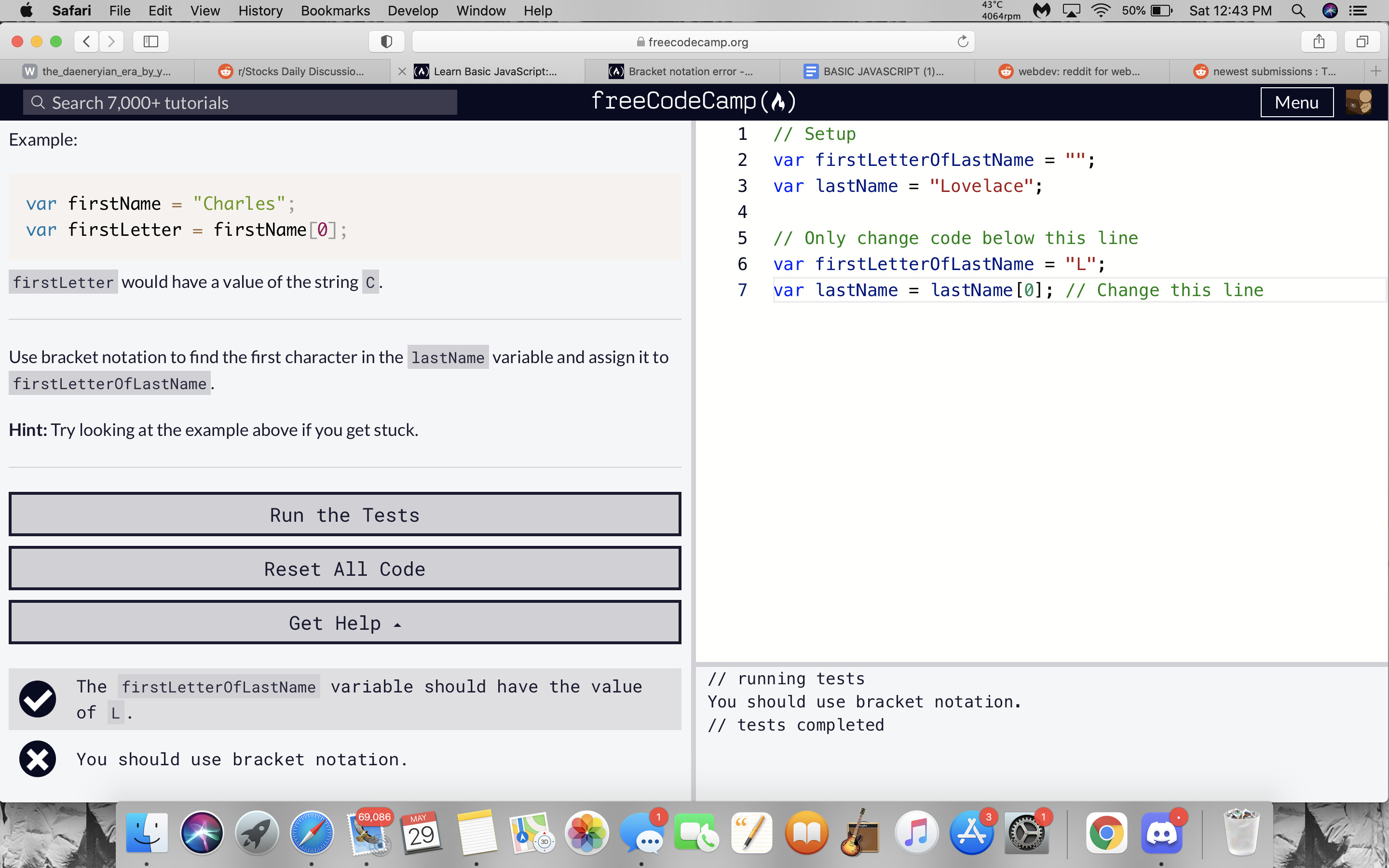Screen dimensions: 1389x868
Task: Launch Google Chrome from the Dock
Action: coord(1109,831)
